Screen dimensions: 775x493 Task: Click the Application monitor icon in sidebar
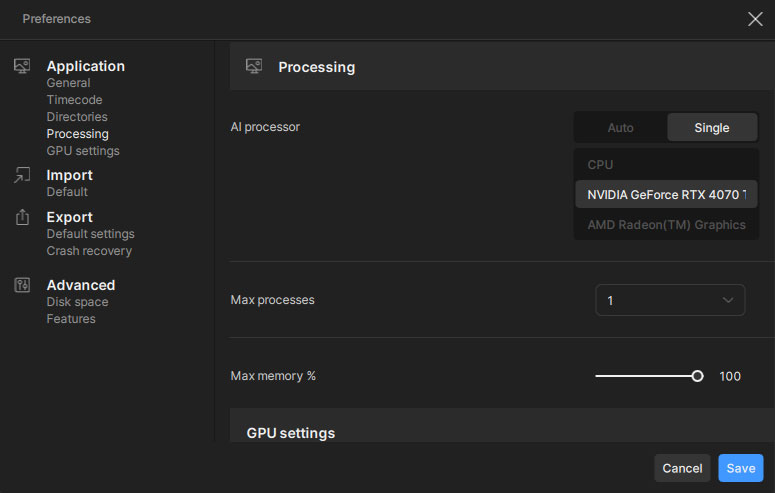(22, 66)
